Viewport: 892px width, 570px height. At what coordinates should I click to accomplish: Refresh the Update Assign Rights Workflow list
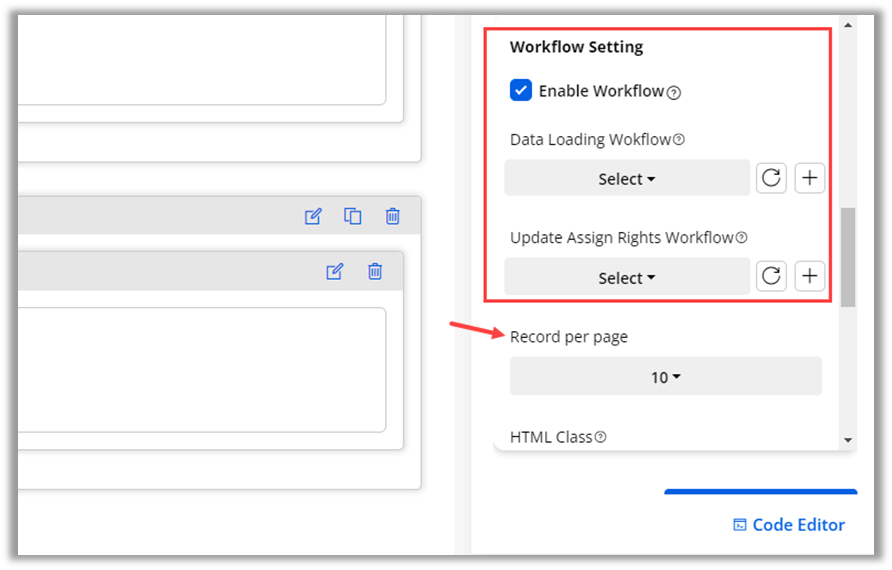[x=771, y=277]
